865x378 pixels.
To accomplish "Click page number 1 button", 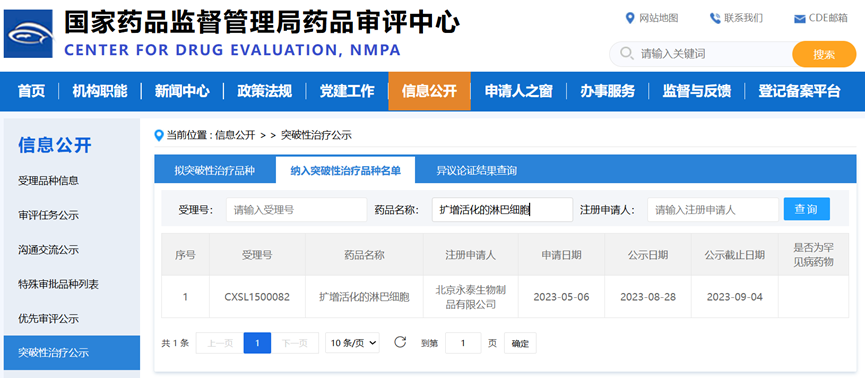I will (257, 343).
